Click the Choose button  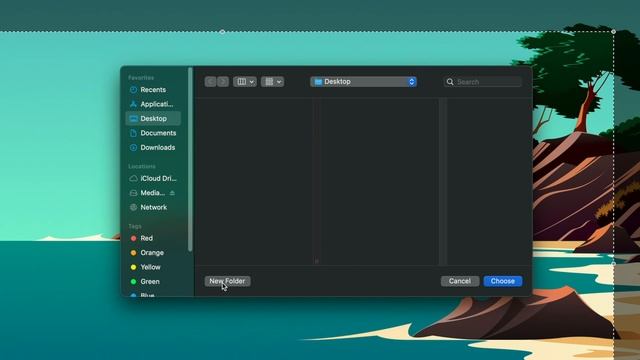click(502, 281)
